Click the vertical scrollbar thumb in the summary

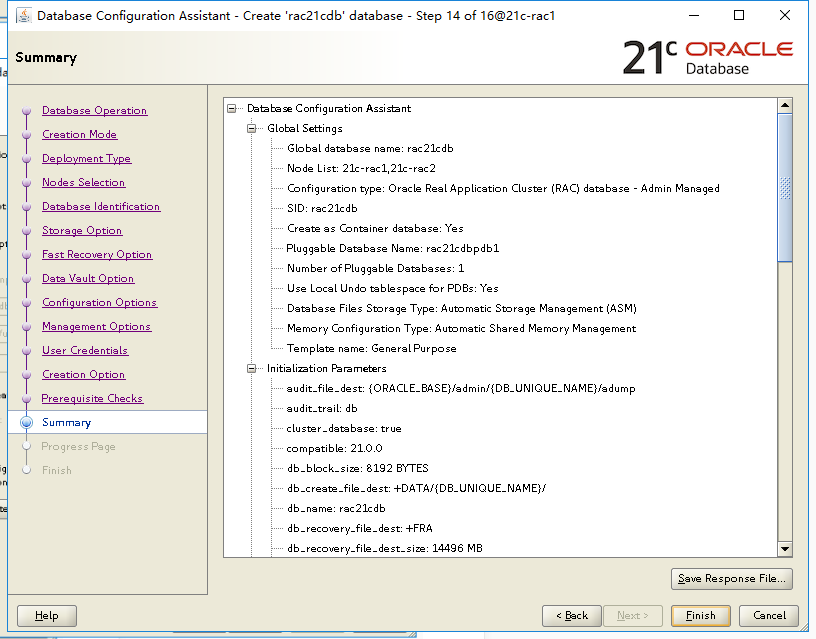[x=785, y=188]
